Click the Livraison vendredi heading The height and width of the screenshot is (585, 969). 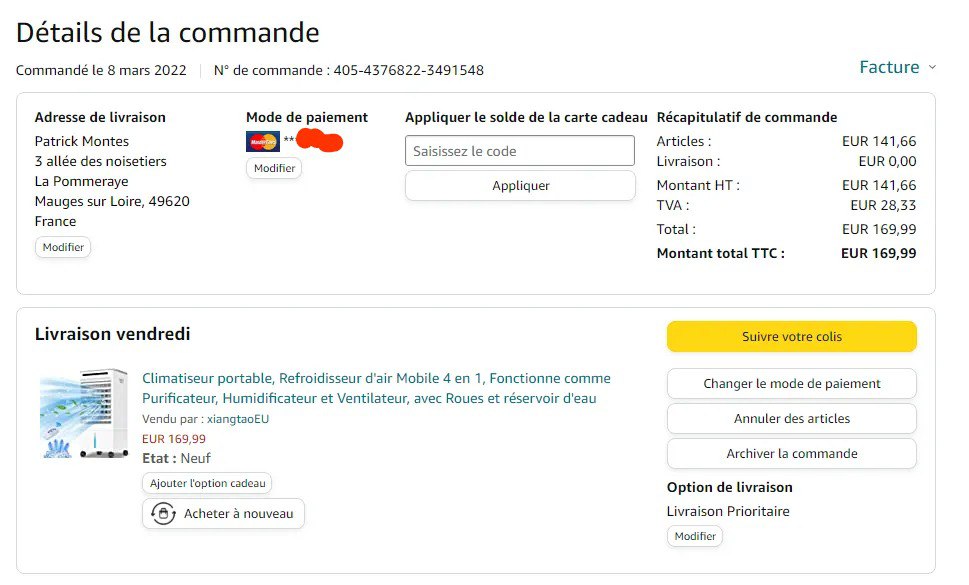pyautogui.click(x=112, y=334)
